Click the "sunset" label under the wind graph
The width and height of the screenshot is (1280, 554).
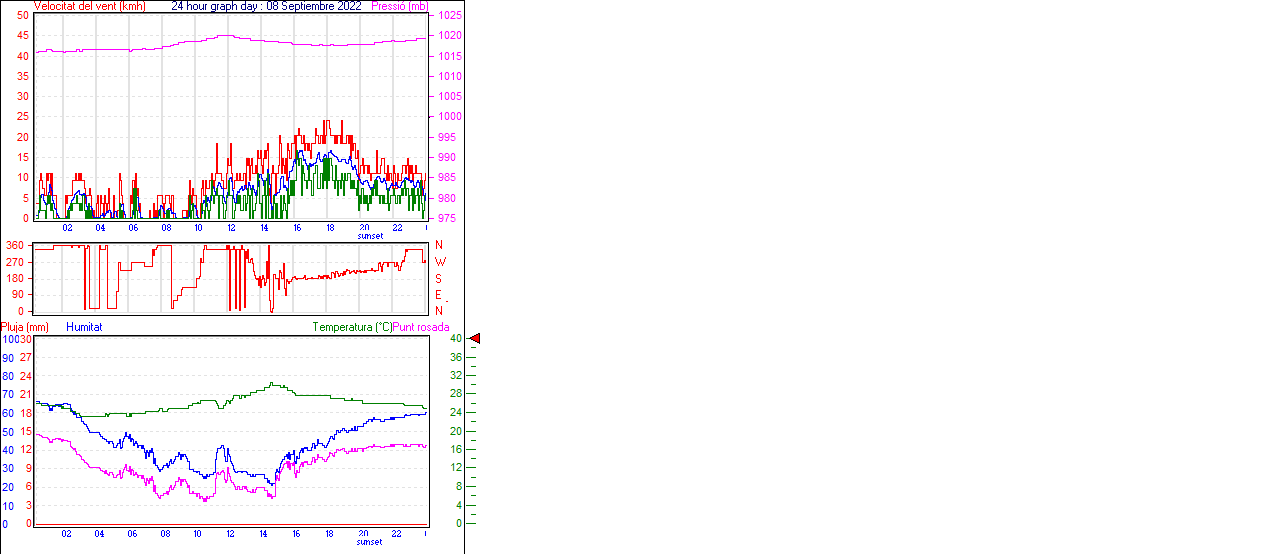pos(369,236)
